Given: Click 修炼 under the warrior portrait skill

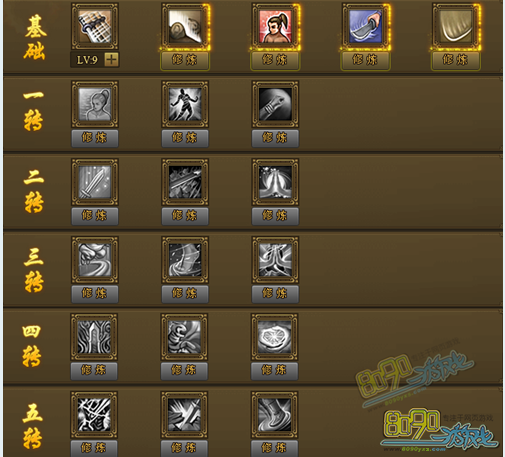Looking at the screenshot, I should (x=275, y=61).
